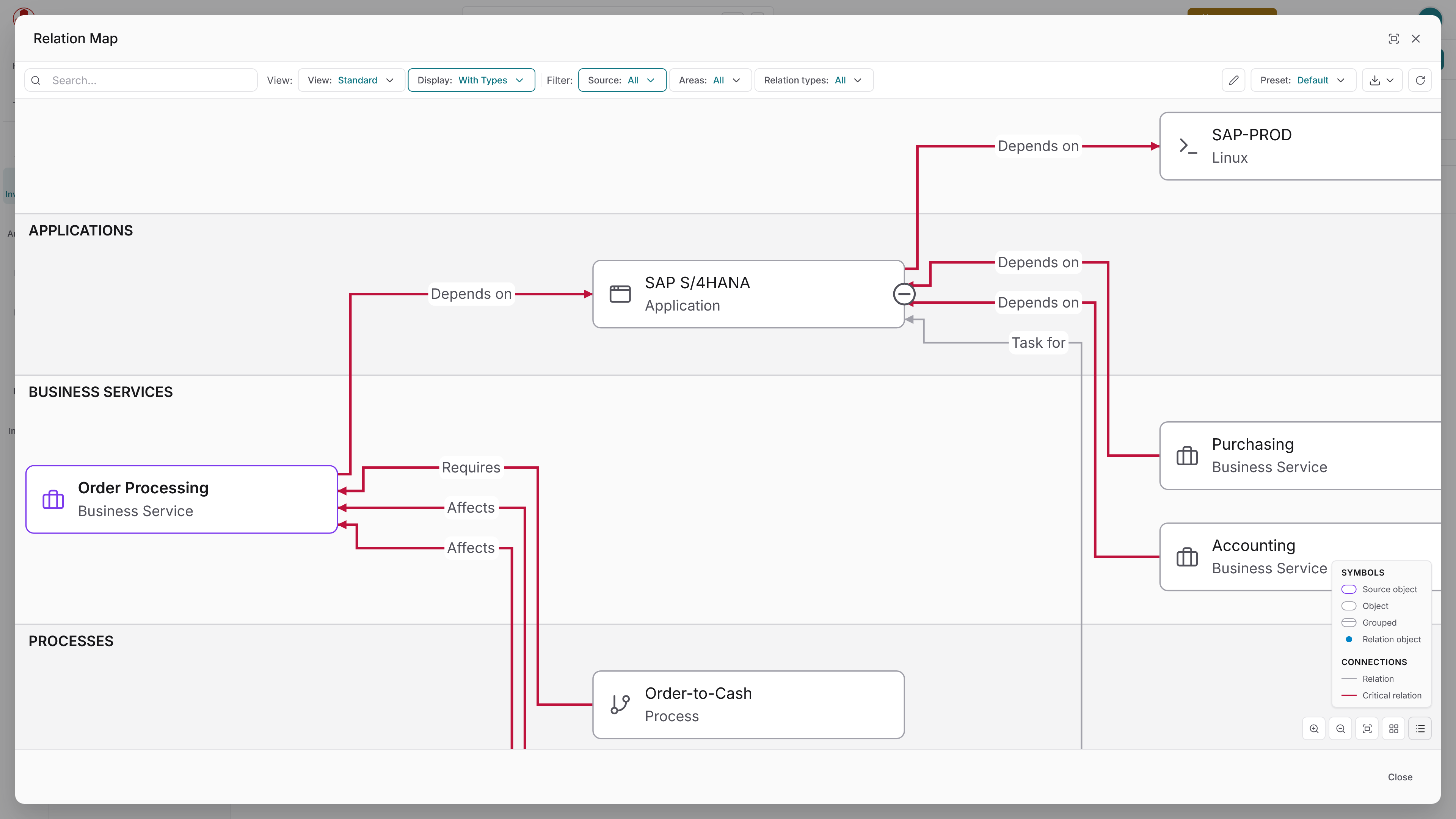This screenshot has height=819, width=1456.
Task: Click the briefcase icon on Accounting
Action: [x=1187, y=557]
